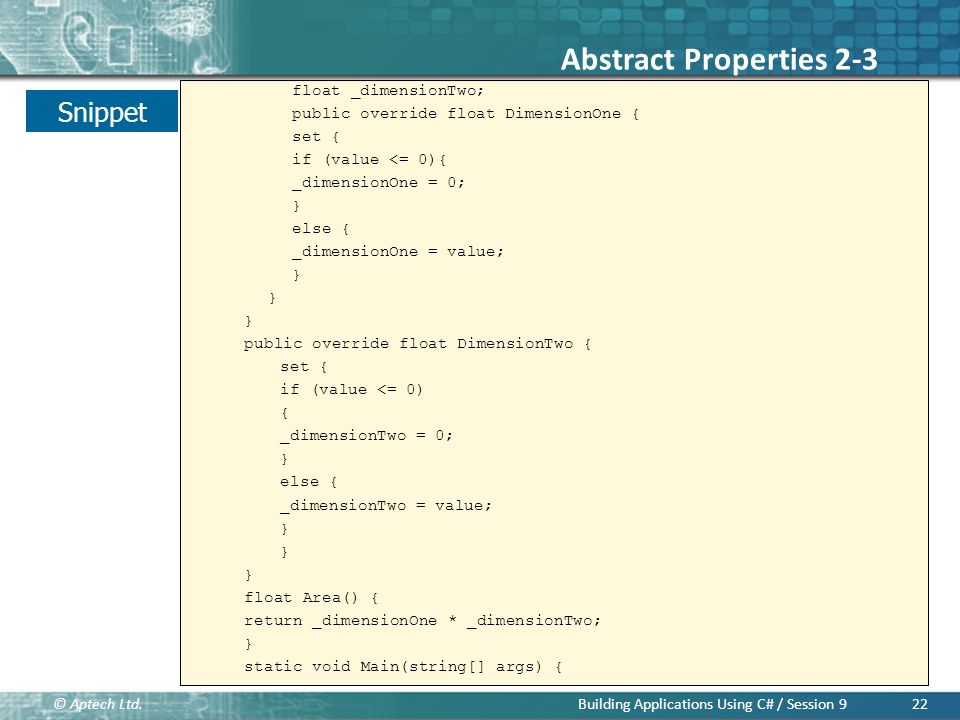Image resolution: width=960 pixels, height=720 pixels.
Task: Click the line '_dimensionOne = 0;'
Action: (378, 182)
